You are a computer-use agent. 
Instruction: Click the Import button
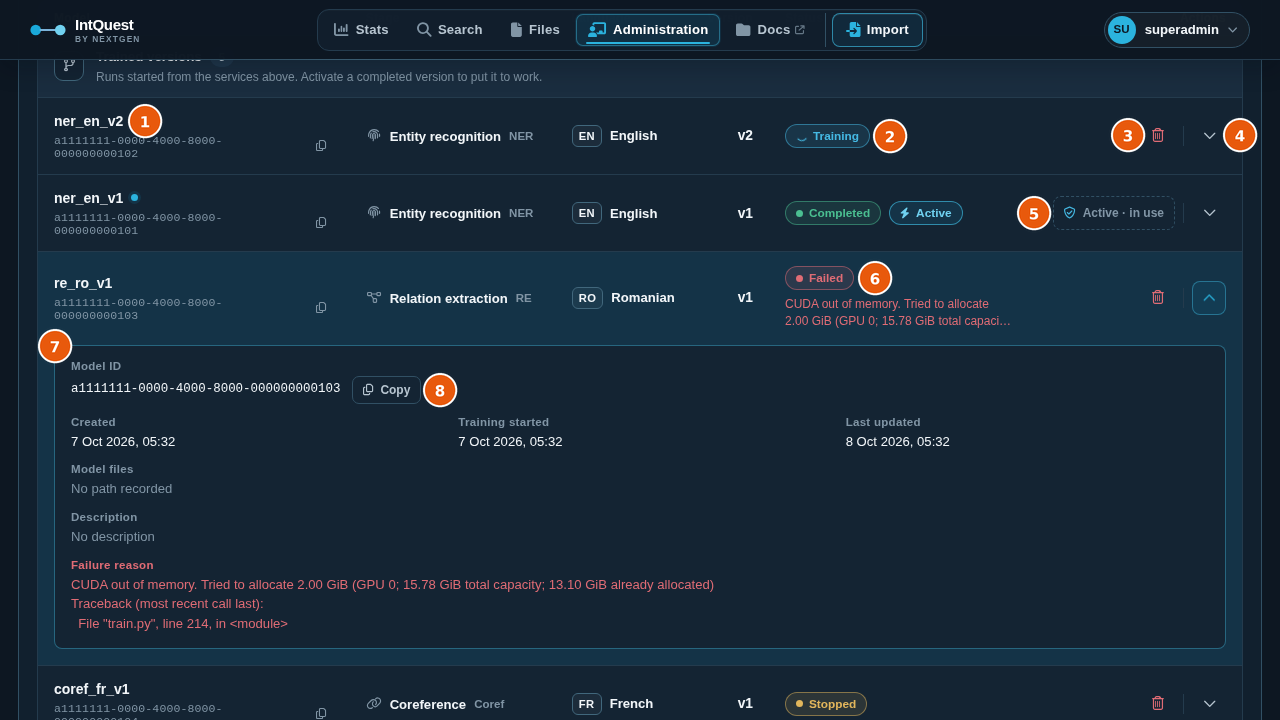tap(877, 30)
